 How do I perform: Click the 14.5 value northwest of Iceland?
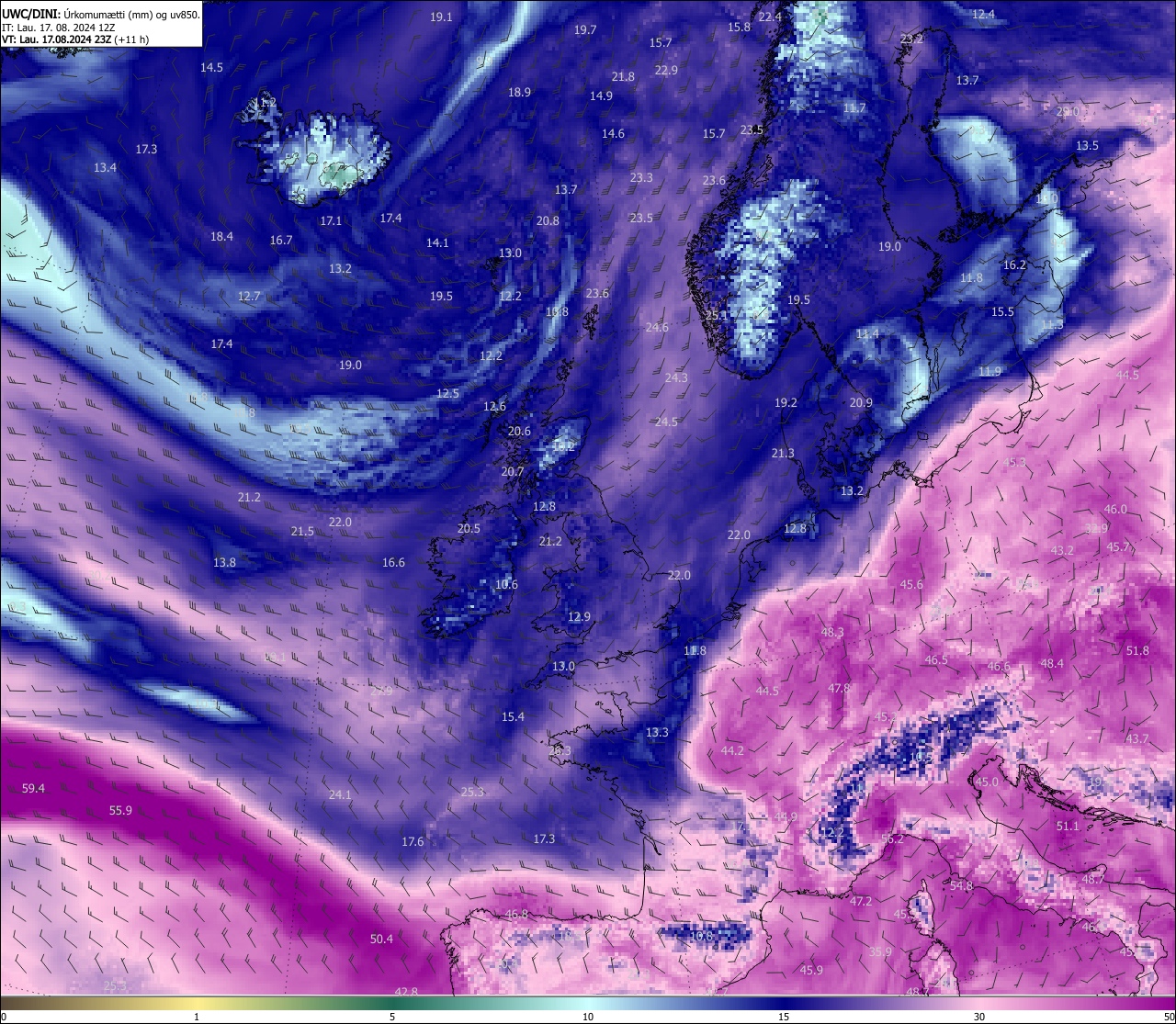211,68
